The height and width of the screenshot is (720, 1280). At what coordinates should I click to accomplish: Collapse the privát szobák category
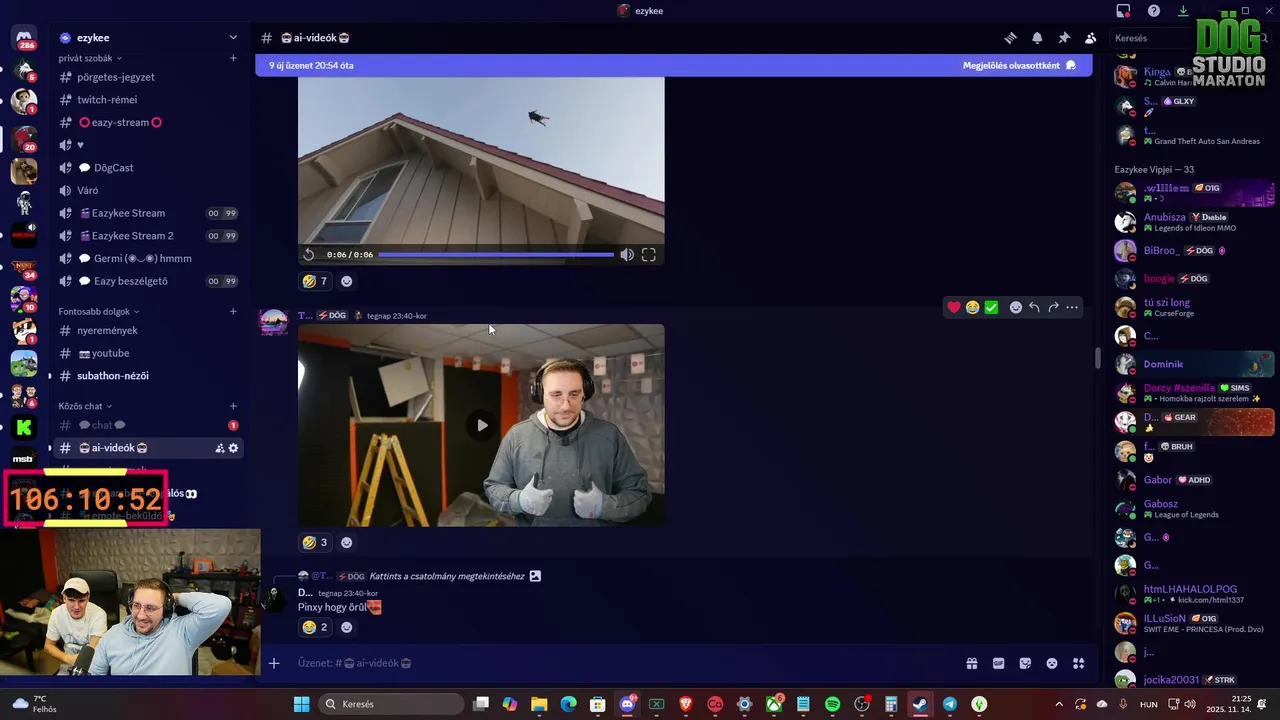point(89,59)
